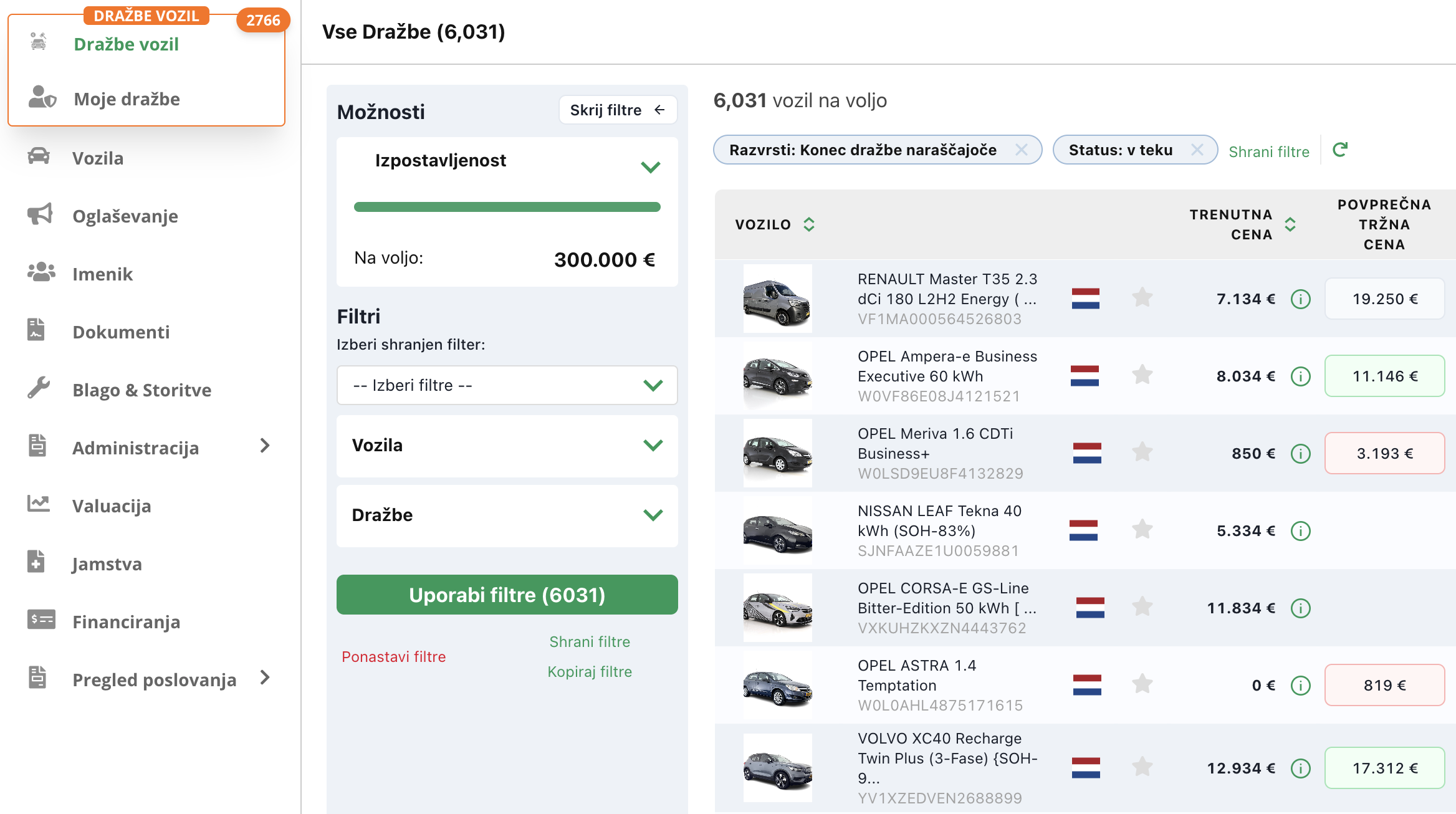Sort by the TRENUTNA CENA column arrows
Viewport: 1456px width, 814px height.
pos(1290,224)
